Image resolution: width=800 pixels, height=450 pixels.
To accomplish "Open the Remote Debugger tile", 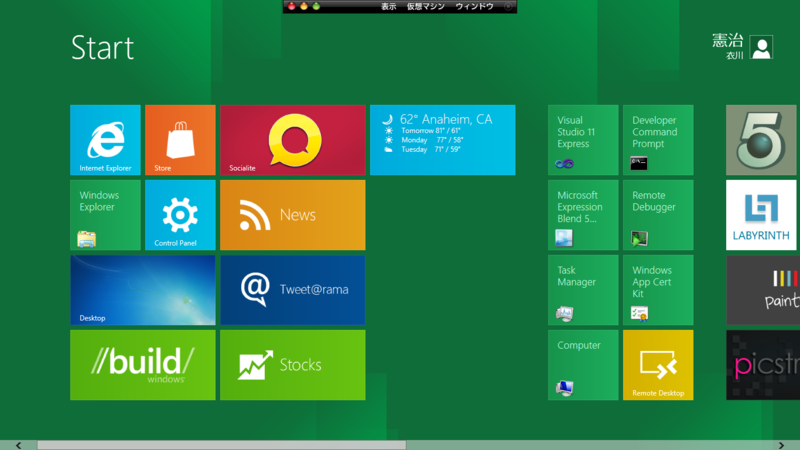I will click(x=658, y=215).
